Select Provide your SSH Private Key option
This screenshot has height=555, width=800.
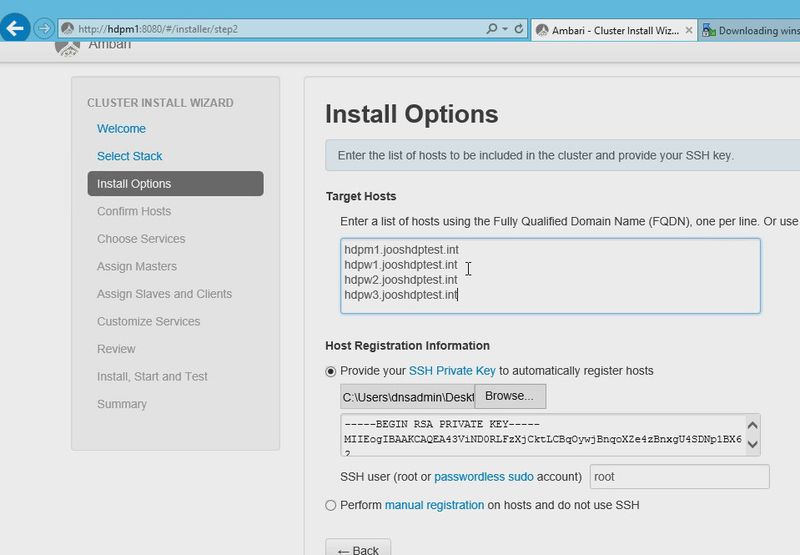[x=331, y=371]
